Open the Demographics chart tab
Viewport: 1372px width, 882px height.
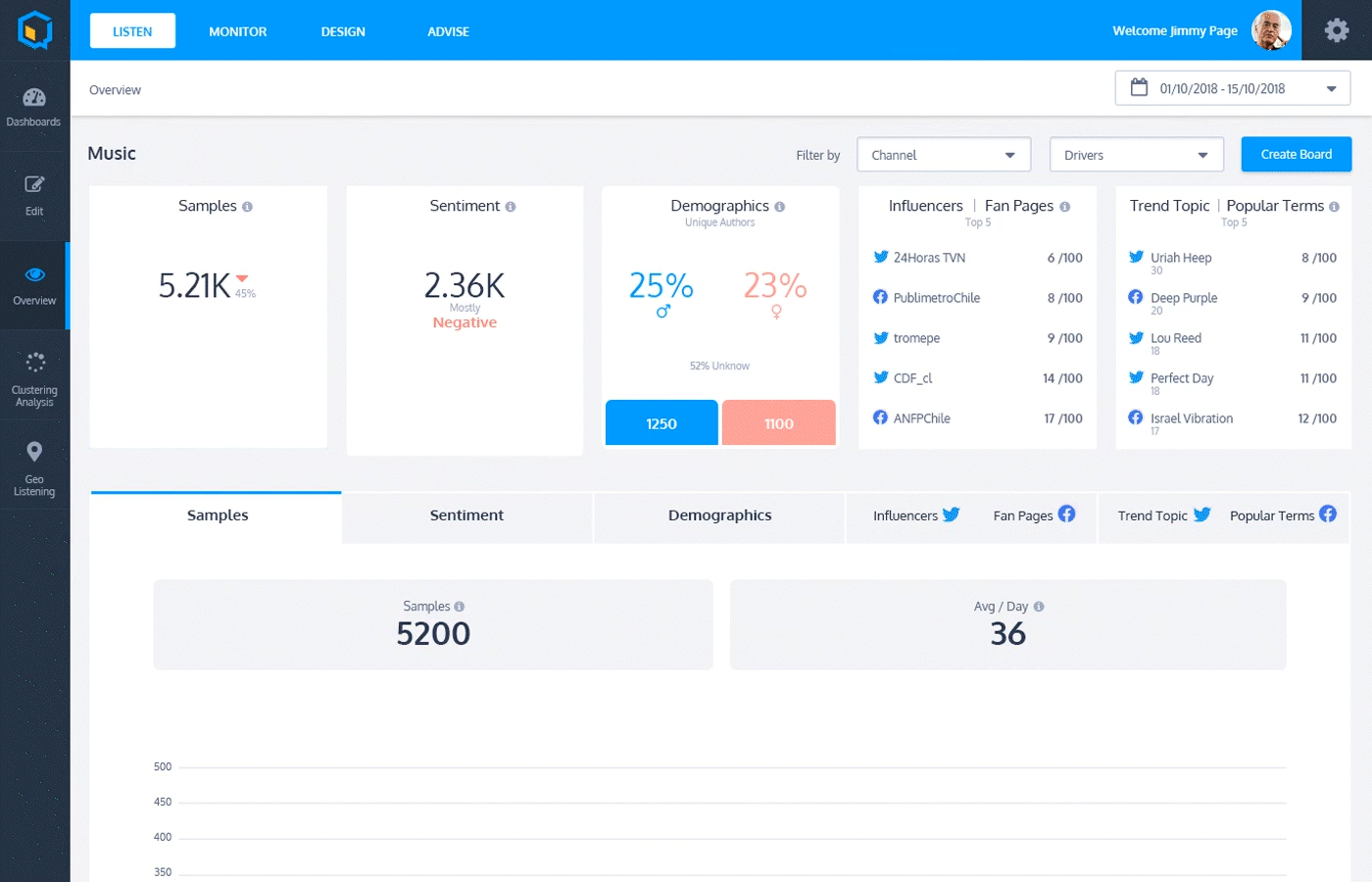point(720,516)
